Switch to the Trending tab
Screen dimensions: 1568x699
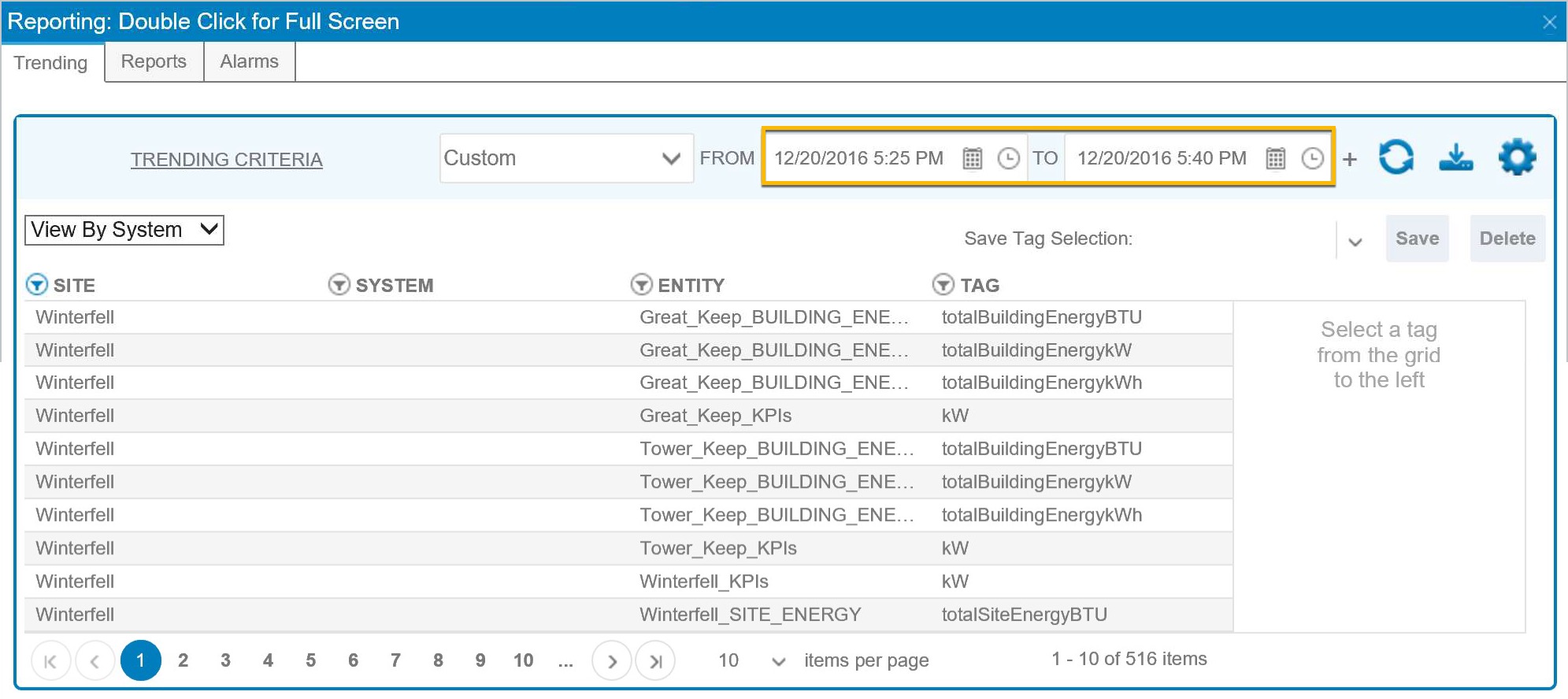tap(50, 62)
